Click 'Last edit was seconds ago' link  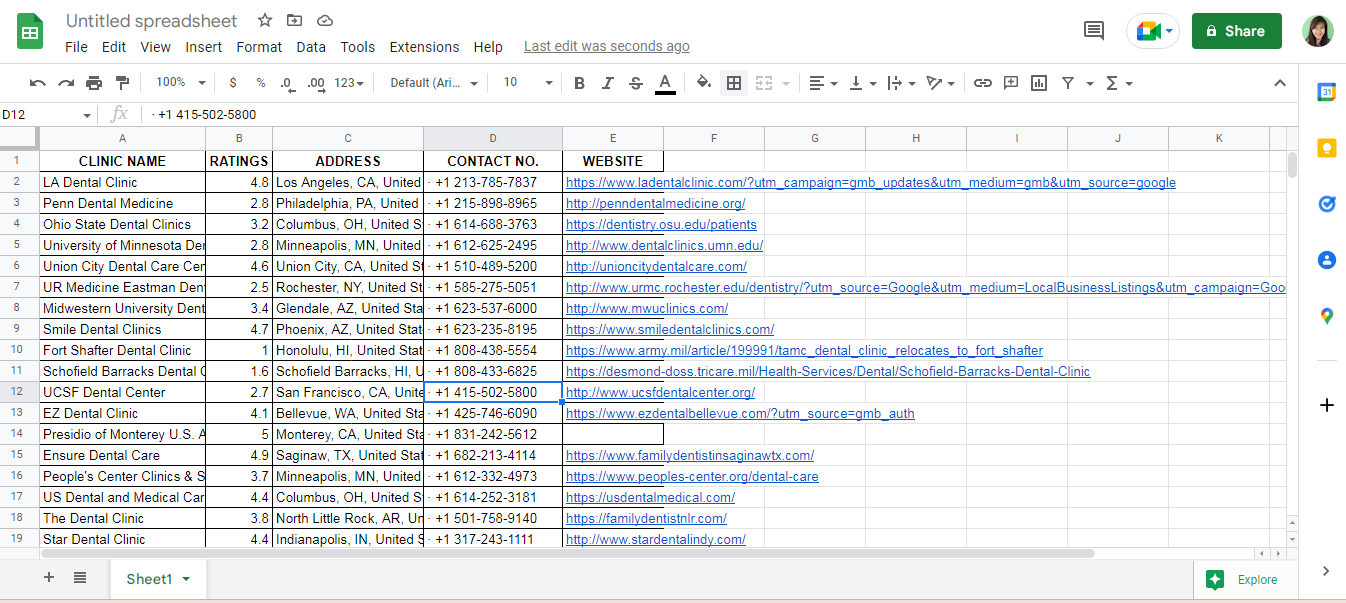pos(606,47)
